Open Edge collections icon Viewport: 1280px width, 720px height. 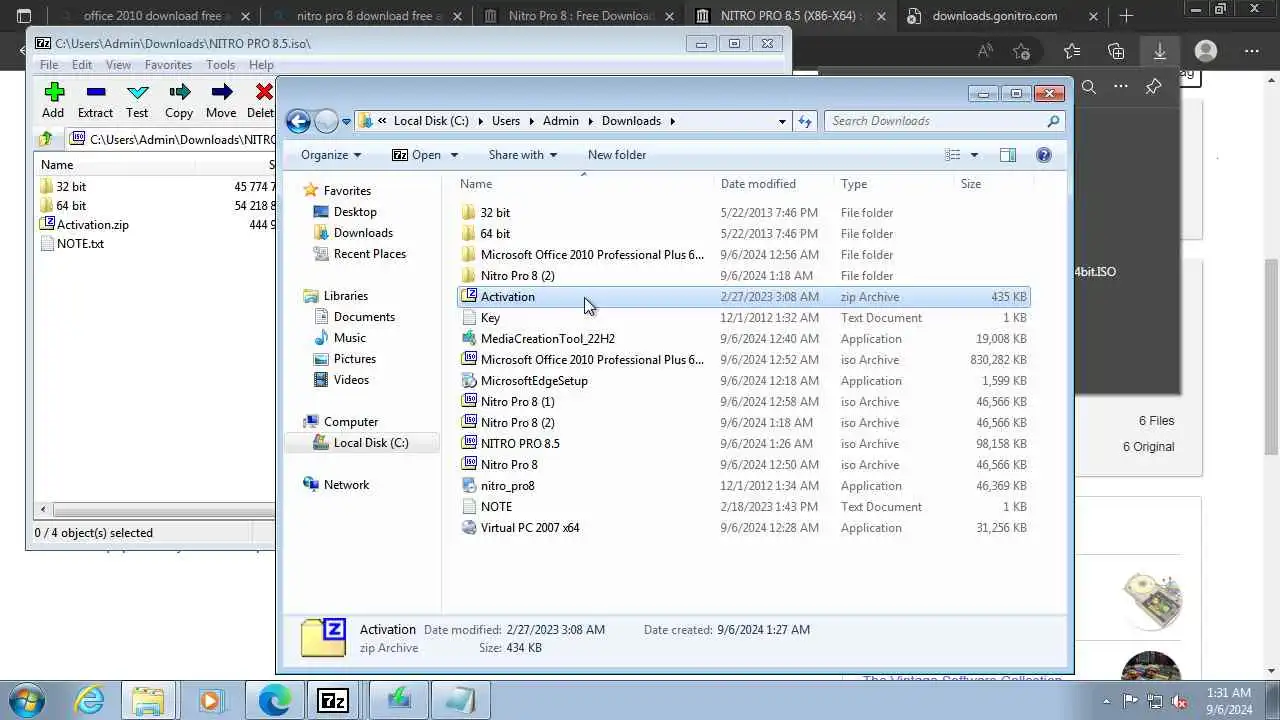(1116, 51)
